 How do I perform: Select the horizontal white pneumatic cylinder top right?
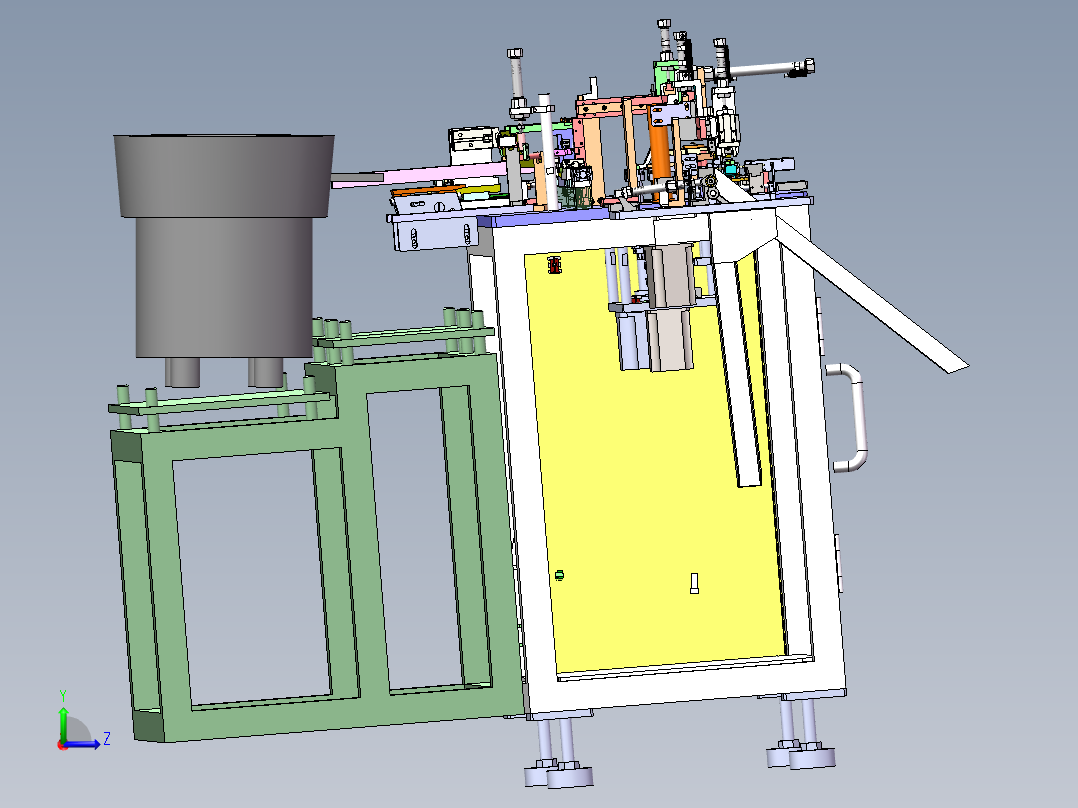(x=769, y=68)
